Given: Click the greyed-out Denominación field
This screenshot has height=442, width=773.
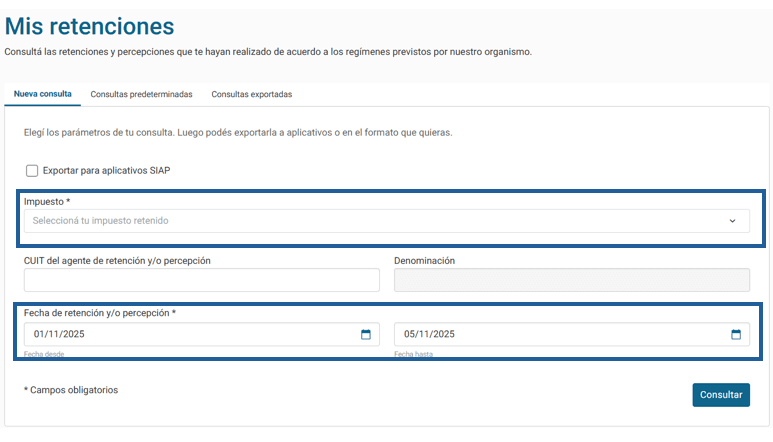Looking at the screenshot, I should [571, 280].
